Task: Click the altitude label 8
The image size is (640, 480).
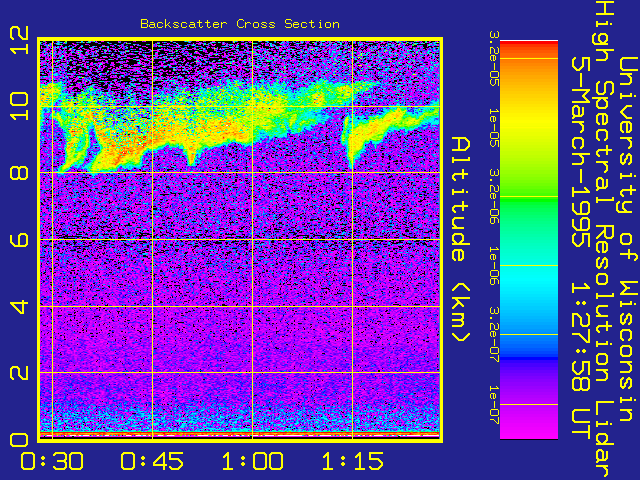Action: [x=19, y=172]
